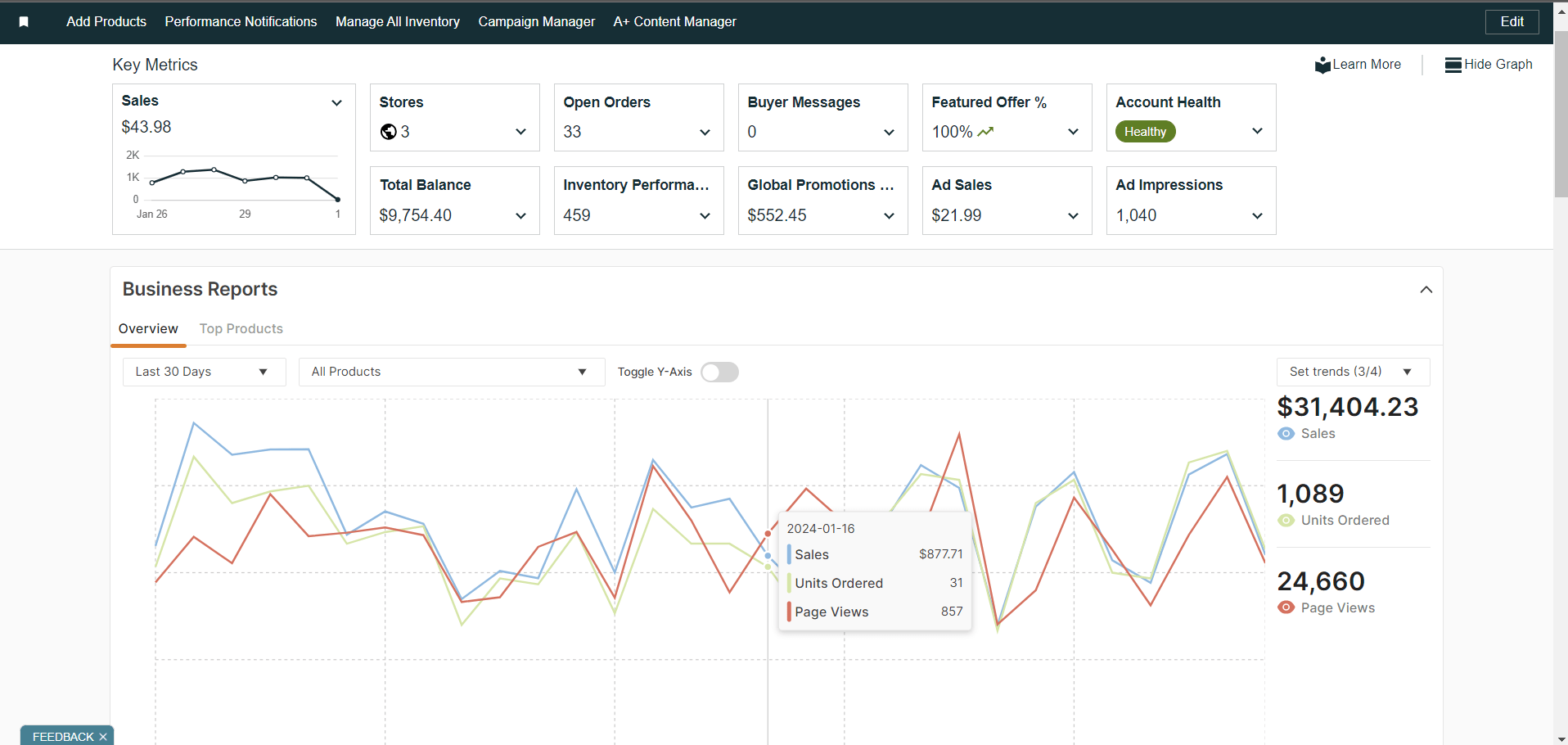
Task: Open the All Products dropdown
Action: 452,372
